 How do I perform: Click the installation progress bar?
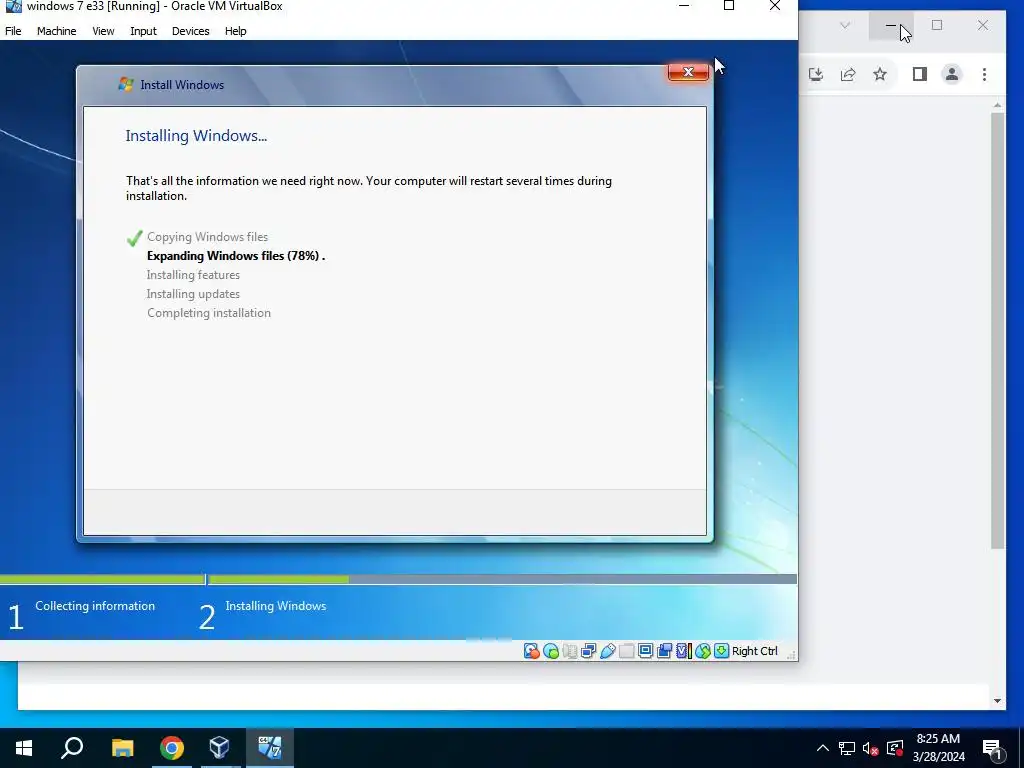click(398, 579)
